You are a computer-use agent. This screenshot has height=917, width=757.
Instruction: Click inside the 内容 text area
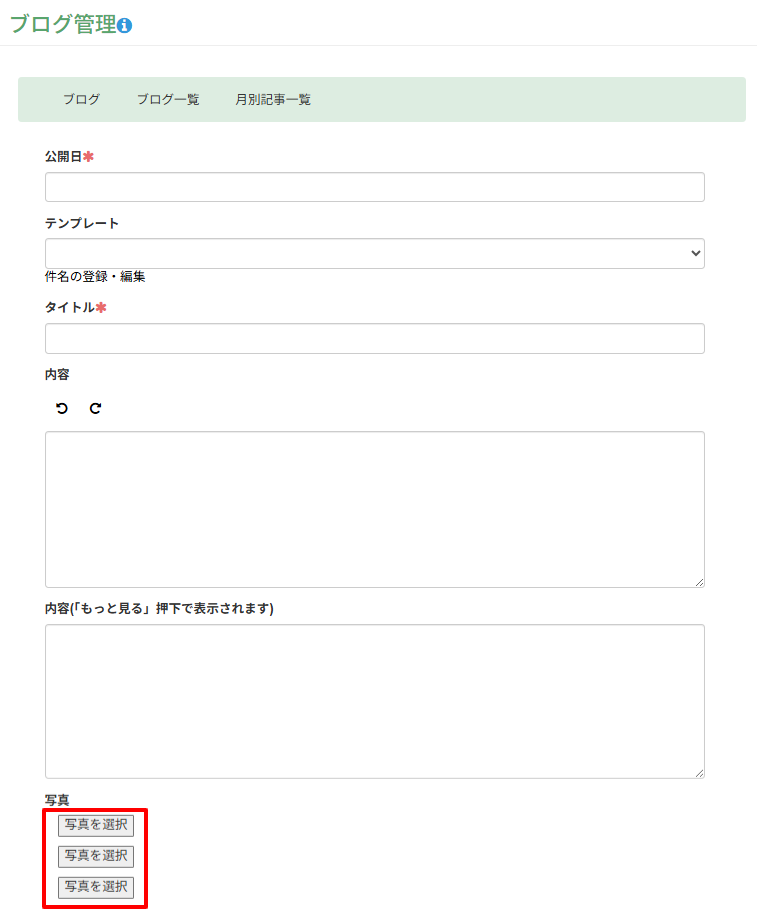(x=374, y=509)
